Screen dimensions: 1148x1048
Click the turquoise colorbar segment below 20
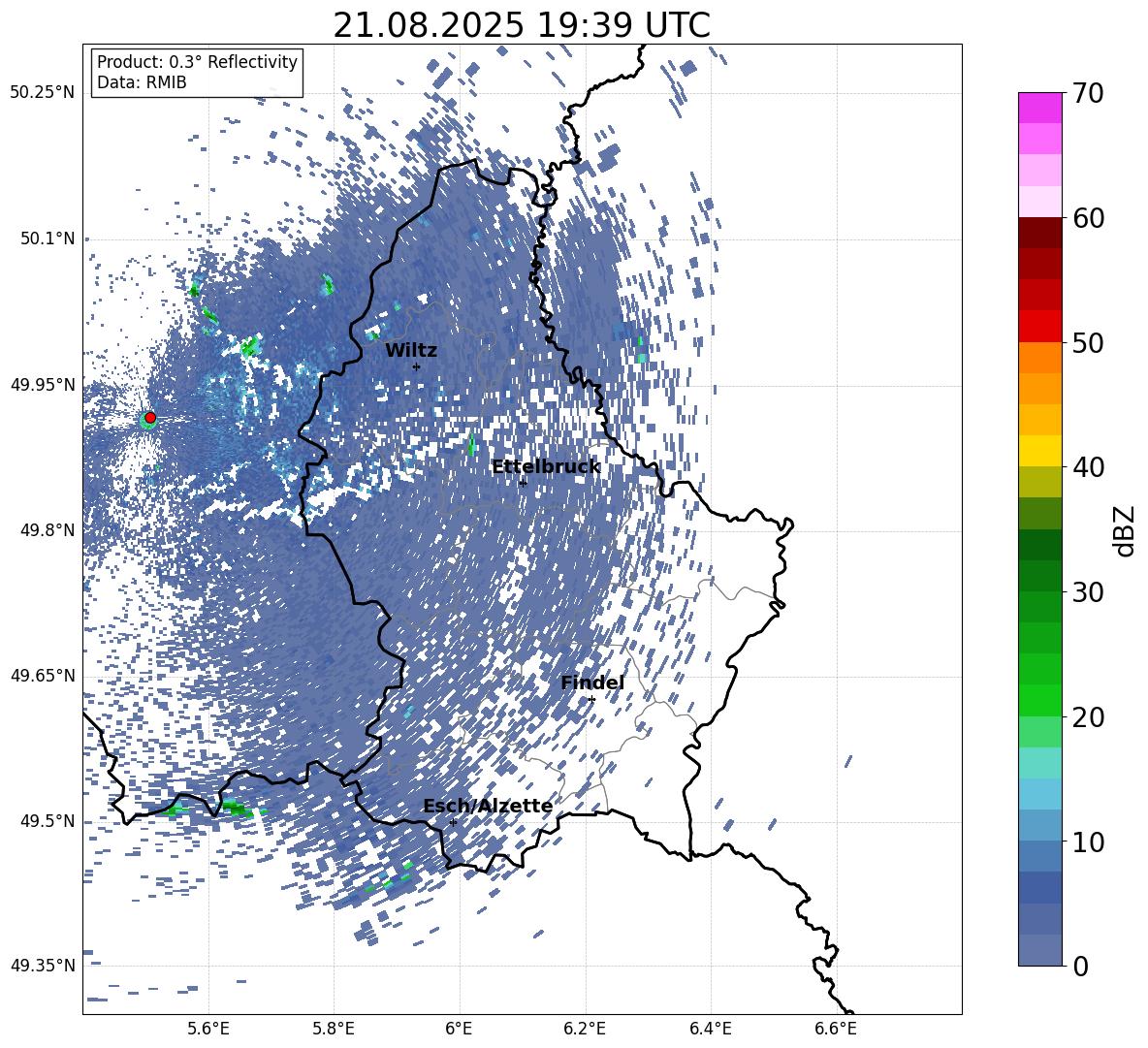pos(1039,763)
